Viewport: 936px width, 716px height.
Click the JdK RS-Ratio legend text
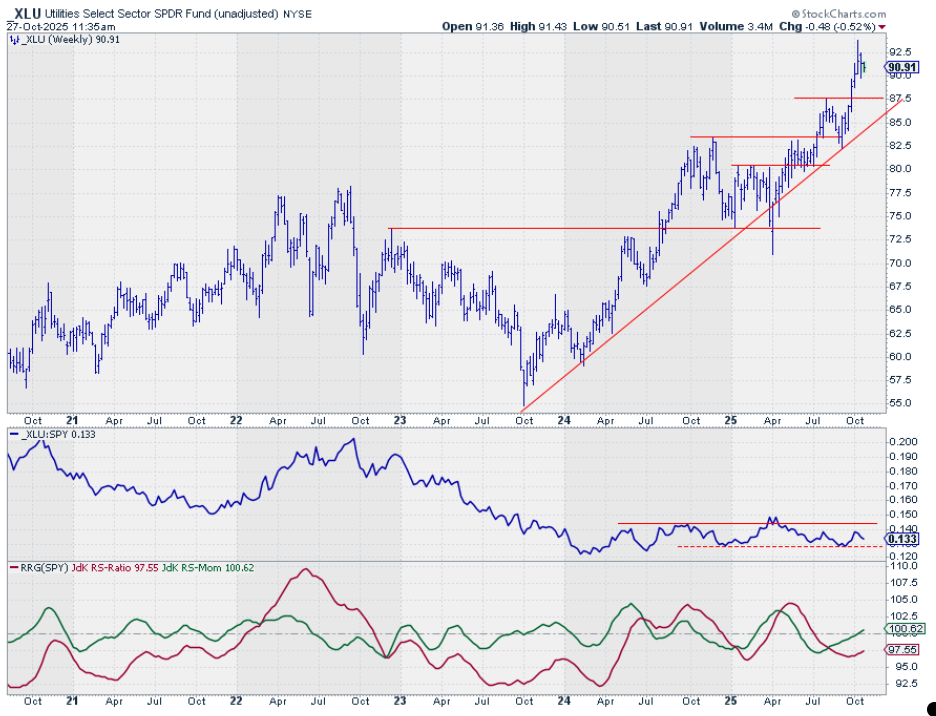pos(117,568)
